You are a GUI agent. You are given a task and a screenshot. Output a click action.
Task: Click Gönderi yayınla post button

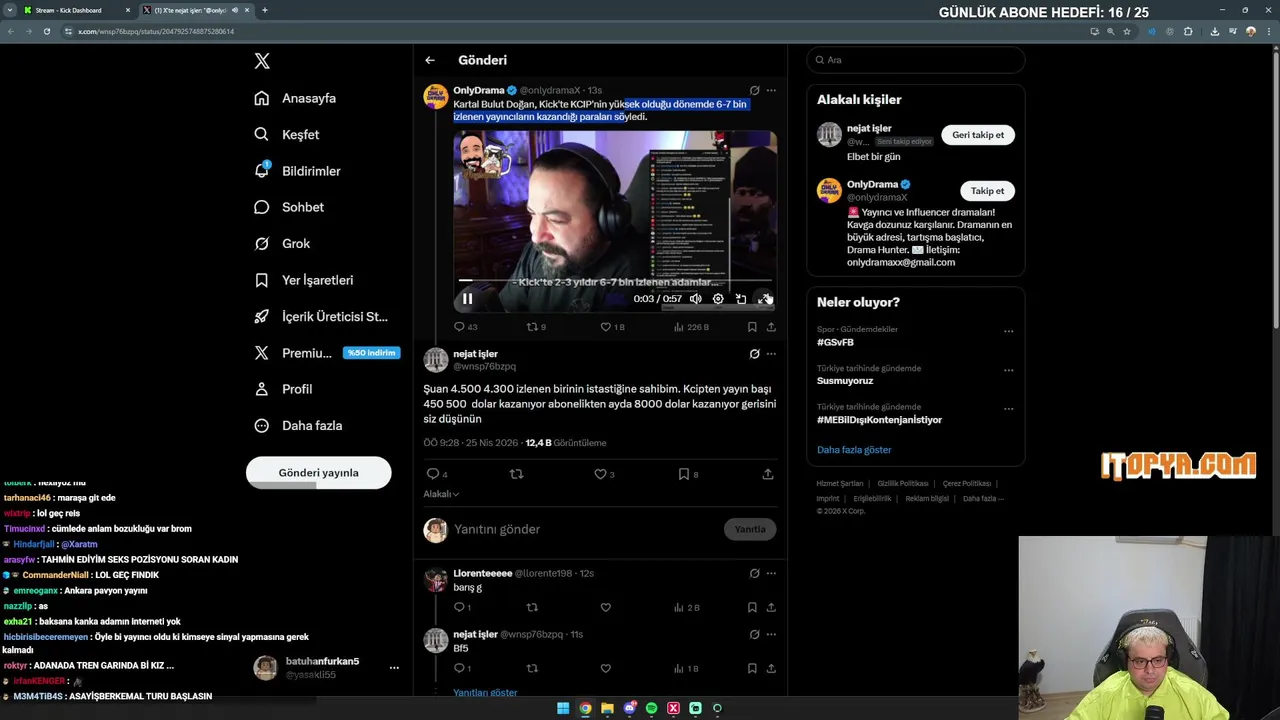point(318,473)
